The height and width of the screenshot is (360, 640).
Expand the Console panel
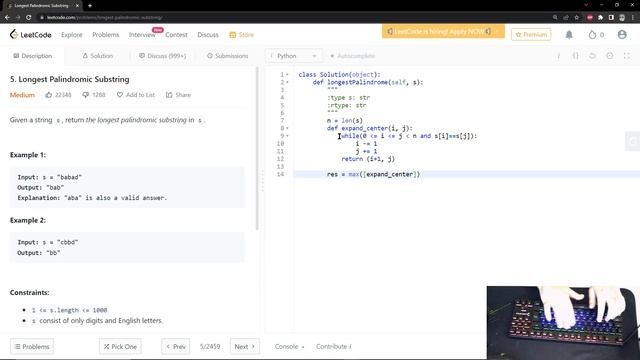coord(289,347)
